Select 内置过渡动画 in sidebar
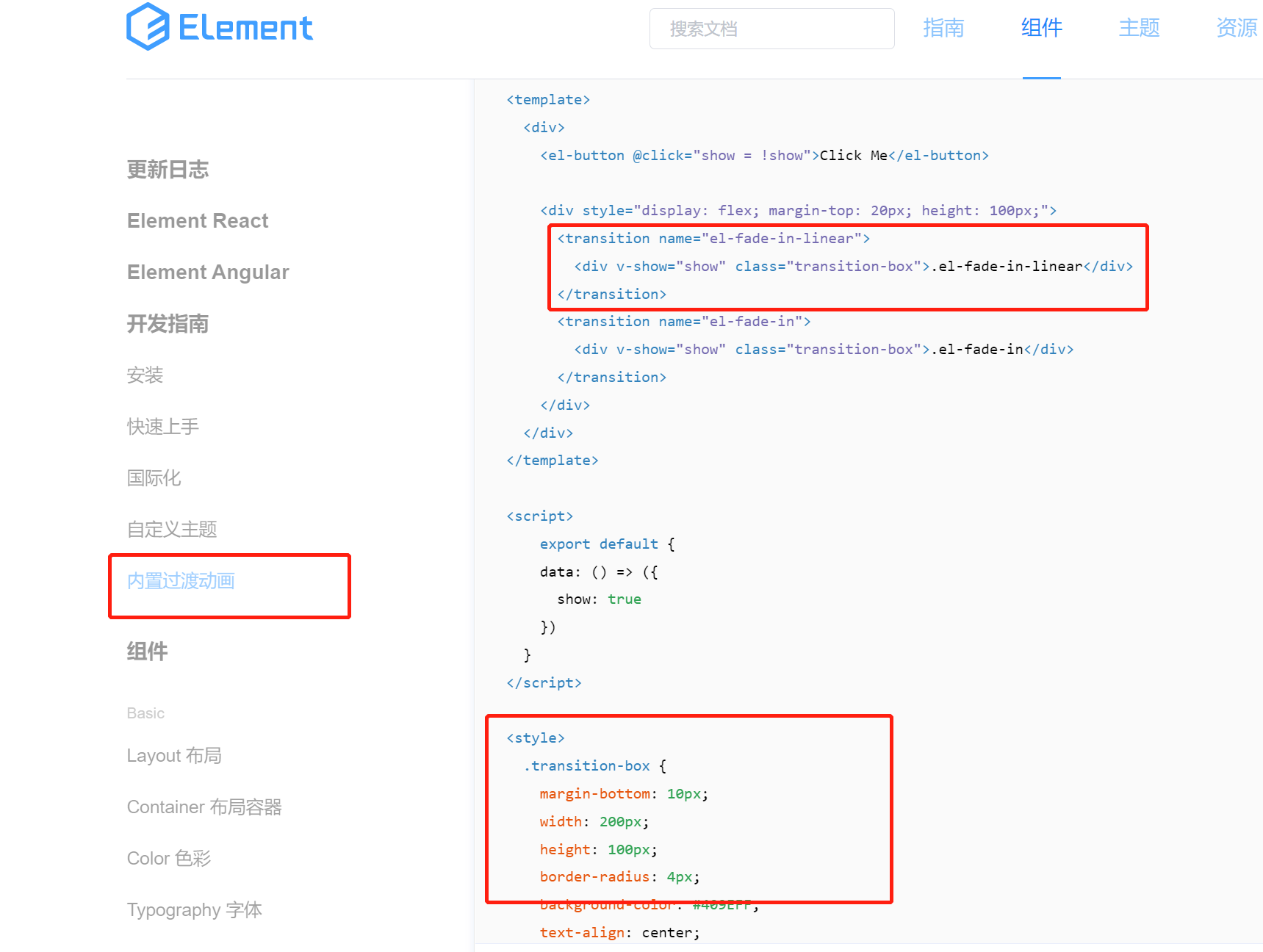 pos(181,581)
